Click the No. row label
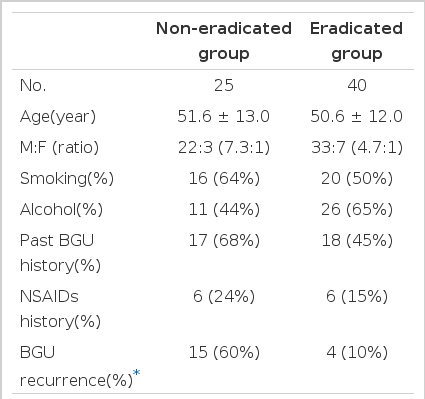This screenshot has width=425, height=399. [33, 85]
